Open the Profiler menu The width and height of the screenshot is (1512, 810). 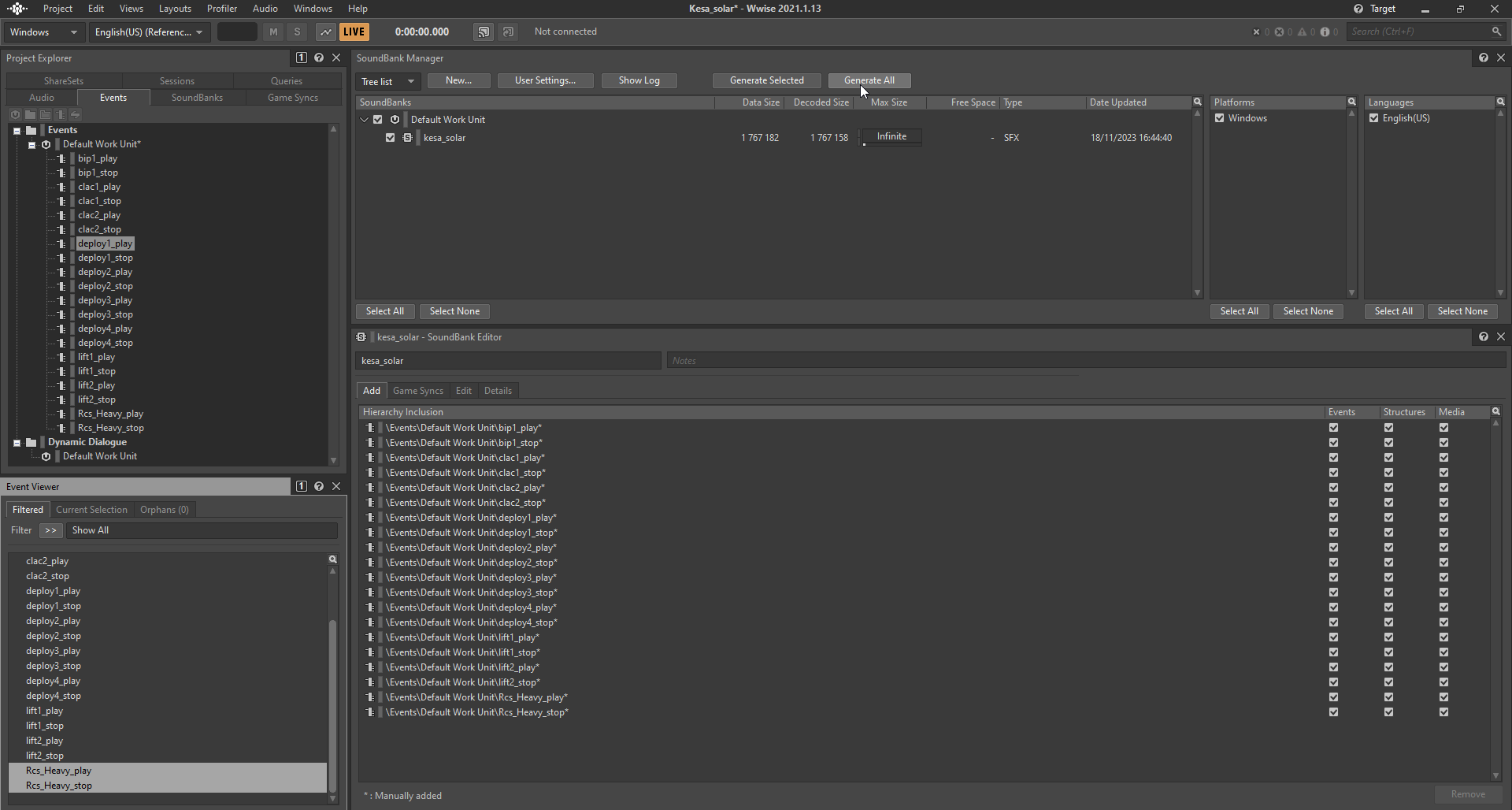(221, 9)
